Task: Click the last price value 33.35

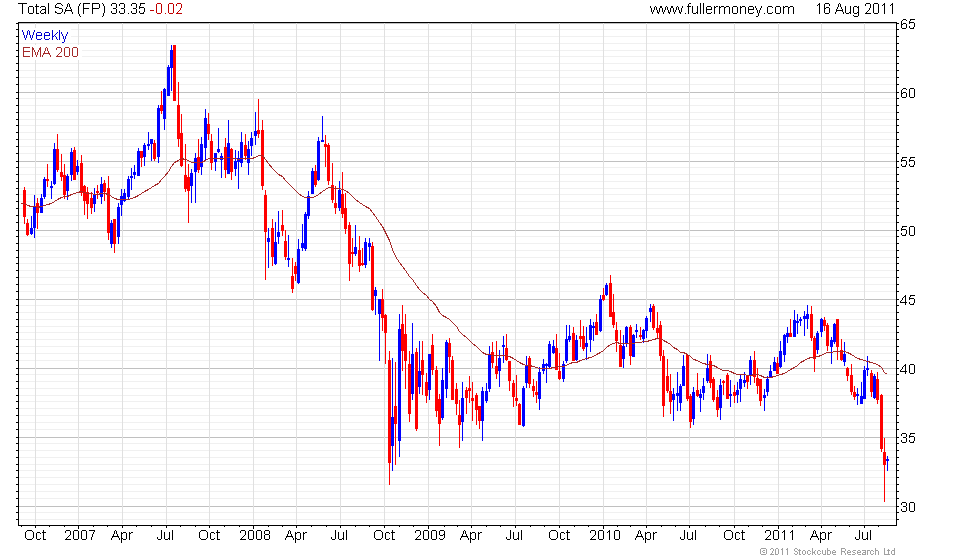Action: pyautogui.click(x=128, y=9)
